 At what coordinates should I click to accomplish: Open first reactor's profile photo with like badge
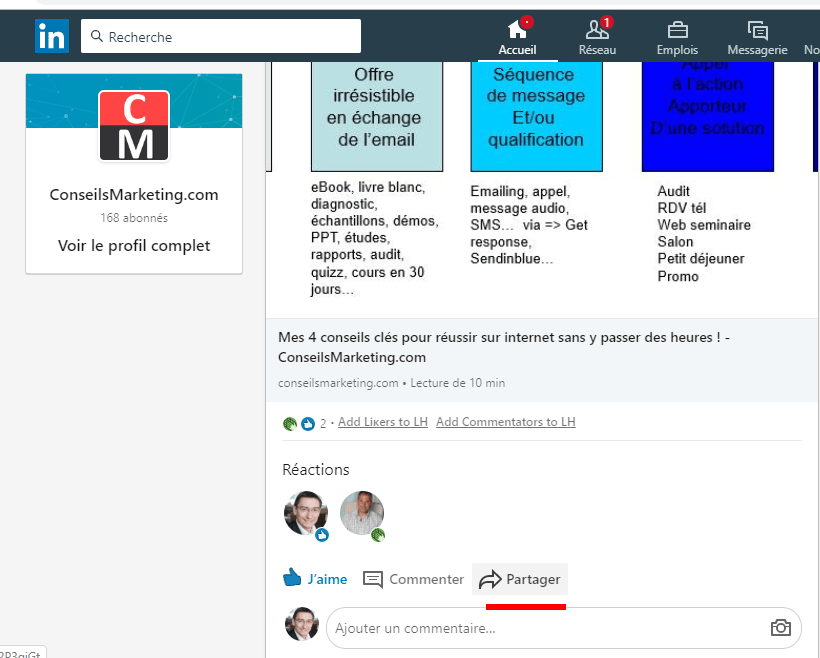[306, 513]
